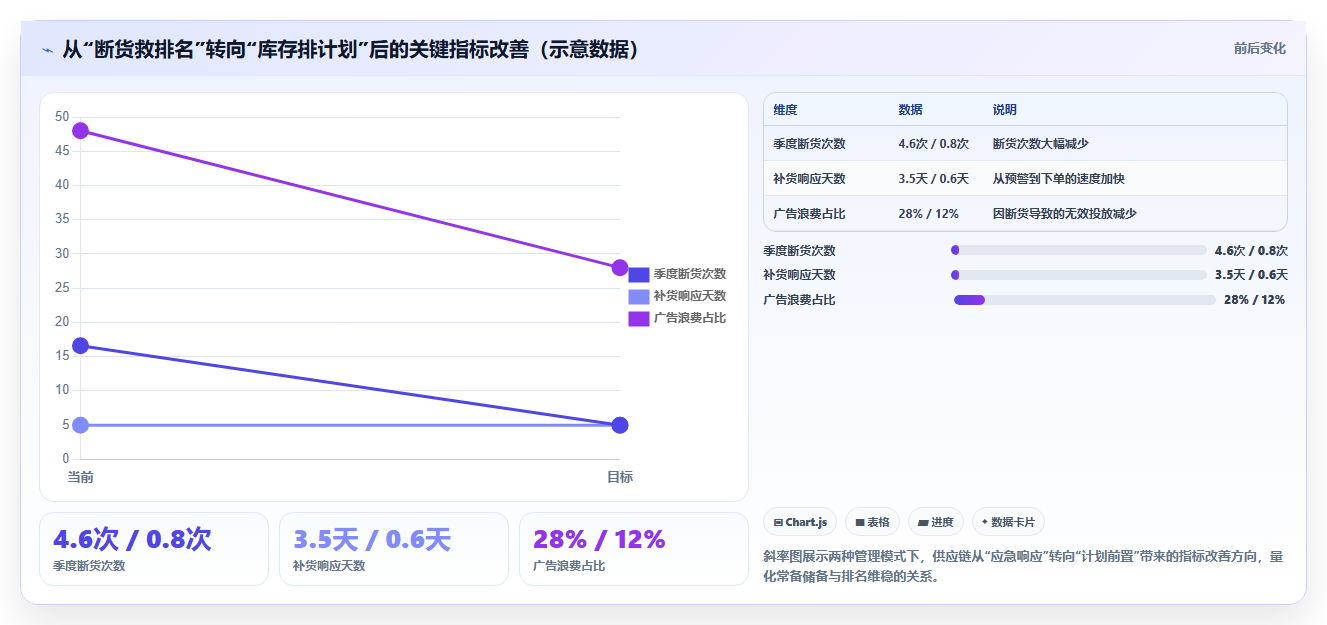Click 季度断货次数 progress row label

click(x=799, y=251)
